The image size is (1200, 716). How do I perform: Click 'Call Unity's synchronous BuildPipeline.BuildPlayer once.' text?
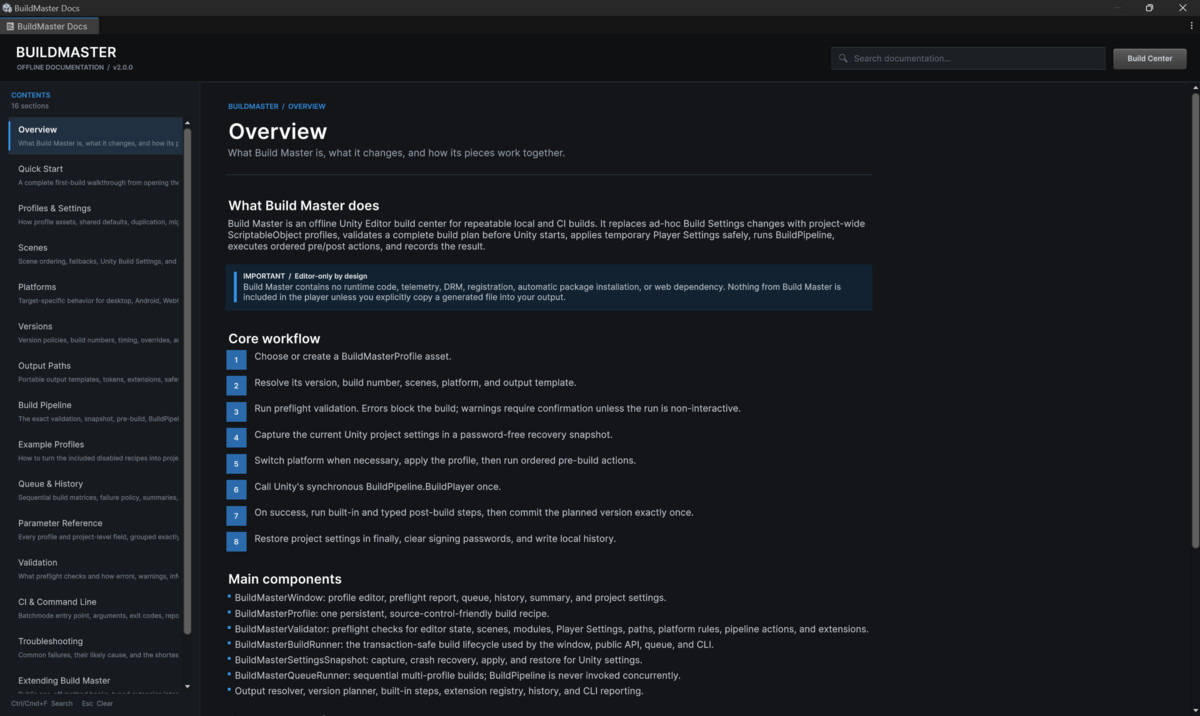point(378,487)
